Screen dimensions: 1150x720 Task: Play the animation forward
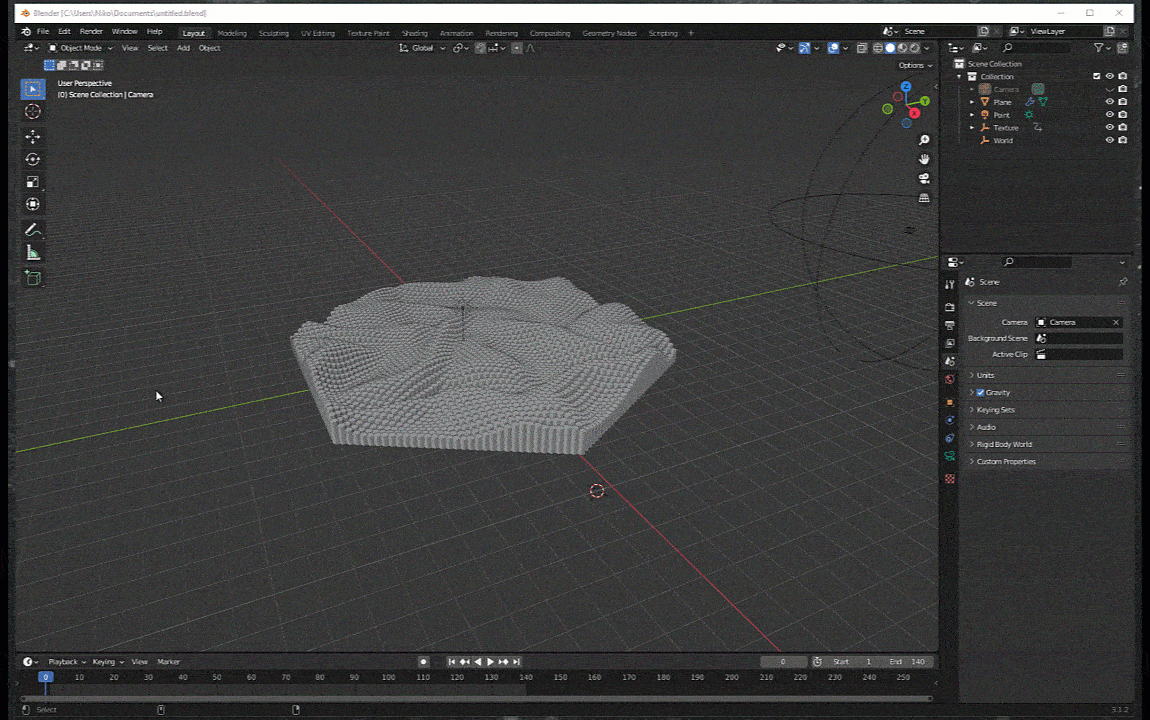click(491, 661)
